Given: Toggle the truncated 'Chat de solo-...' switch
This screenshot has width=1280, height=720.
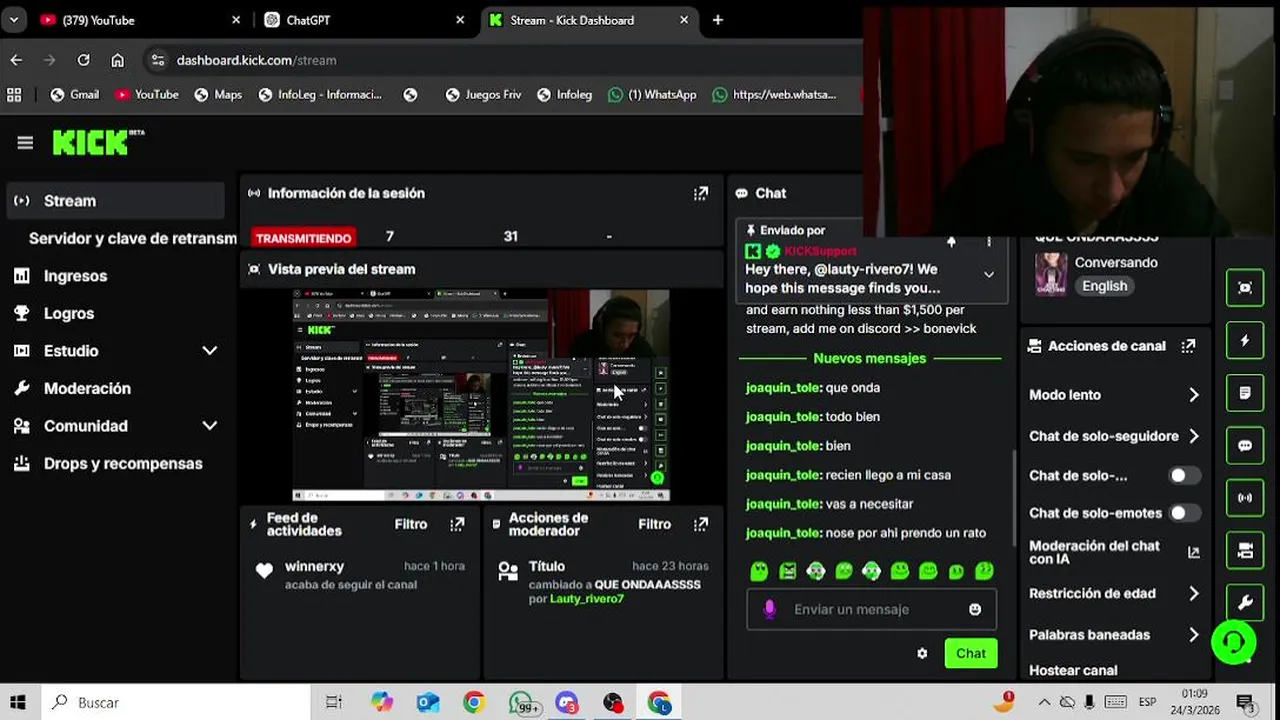Looking at the screenshot, I should tap(1184, 476).
